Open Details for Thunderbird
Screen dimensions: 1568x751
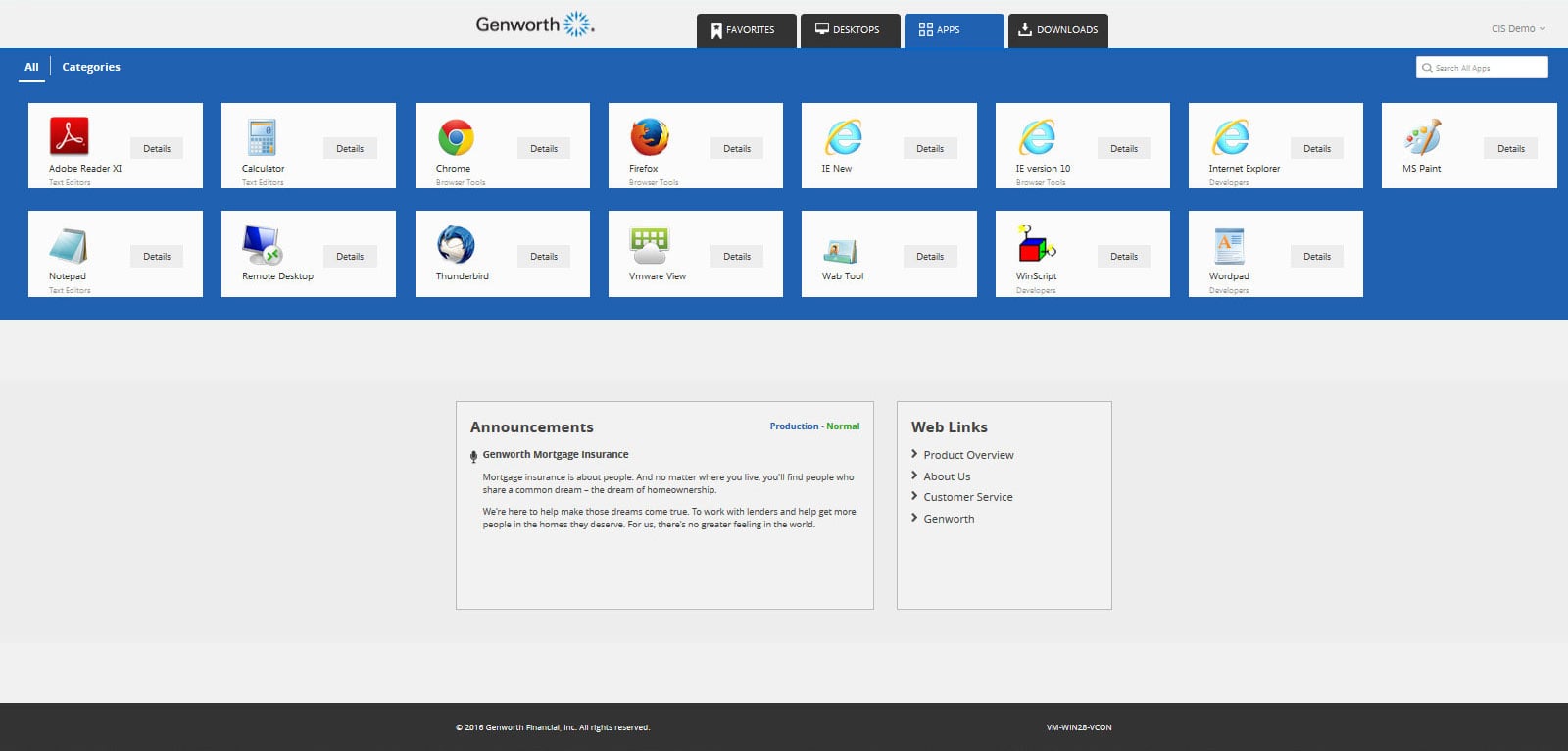point(544,257)
